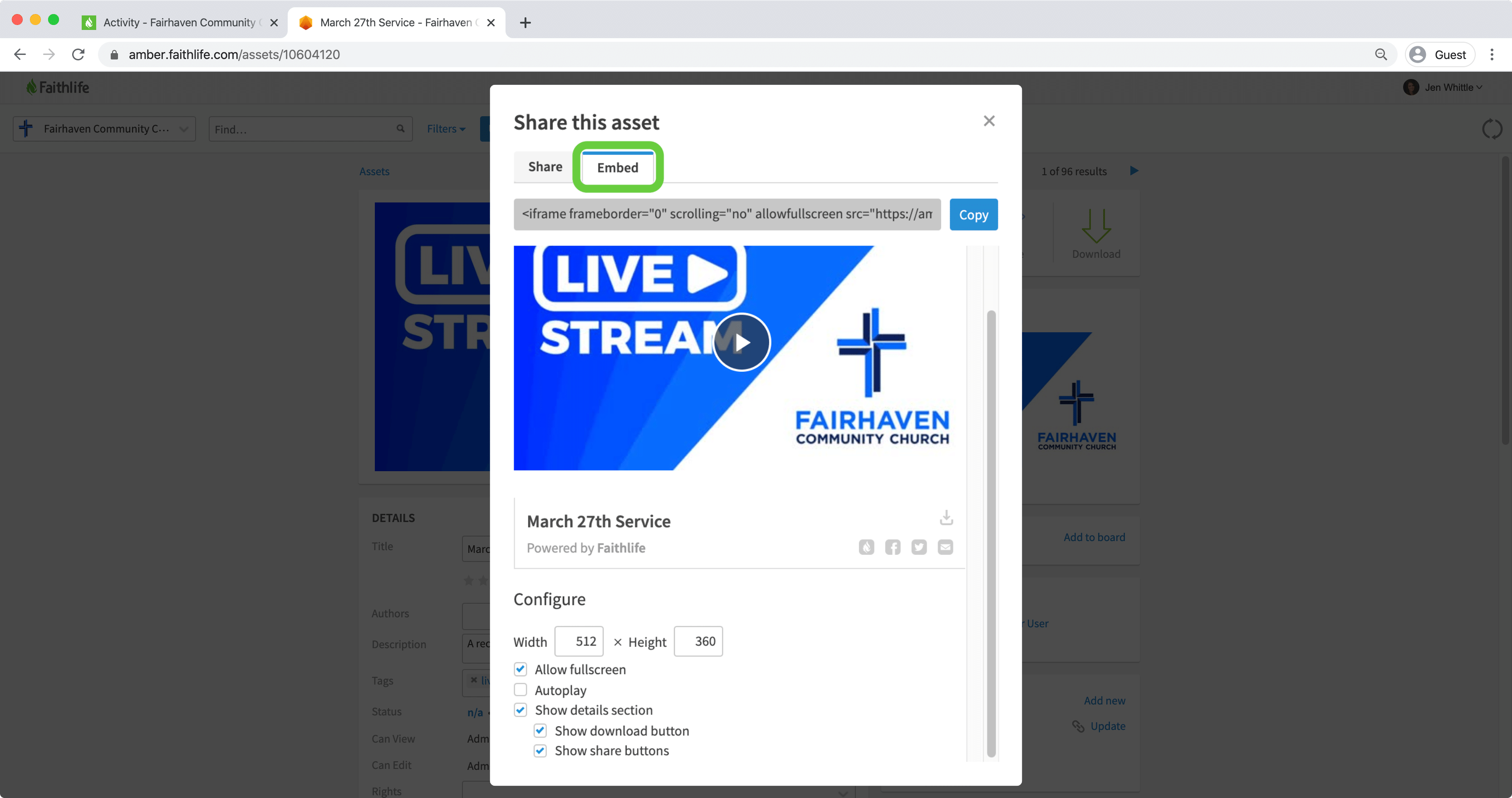Reload the current page

click(78, 54)
